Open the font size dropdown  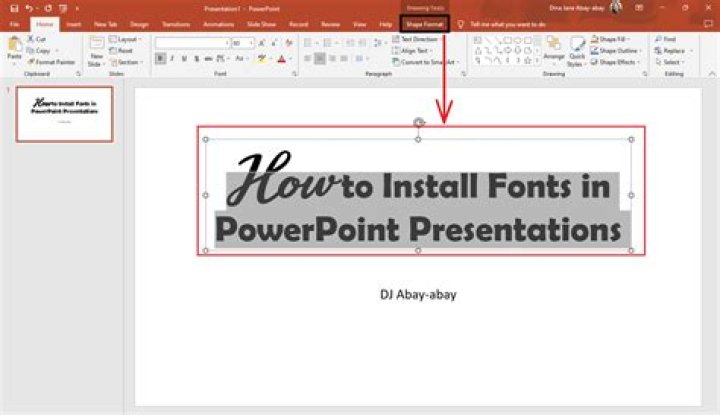click(251, 43)
